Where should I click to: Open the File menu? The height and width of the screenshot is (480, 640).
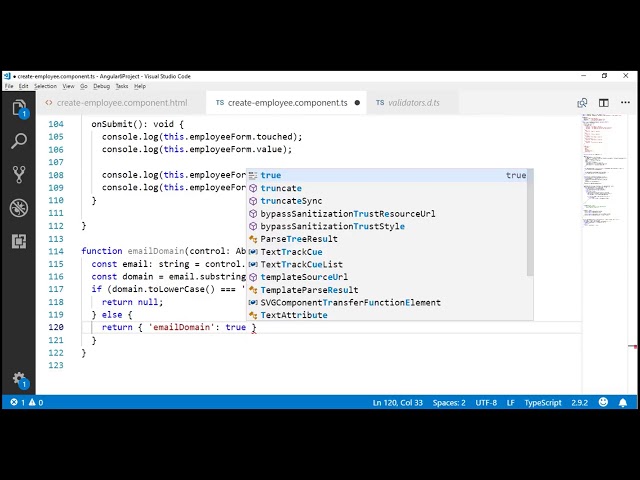point(9,86)
